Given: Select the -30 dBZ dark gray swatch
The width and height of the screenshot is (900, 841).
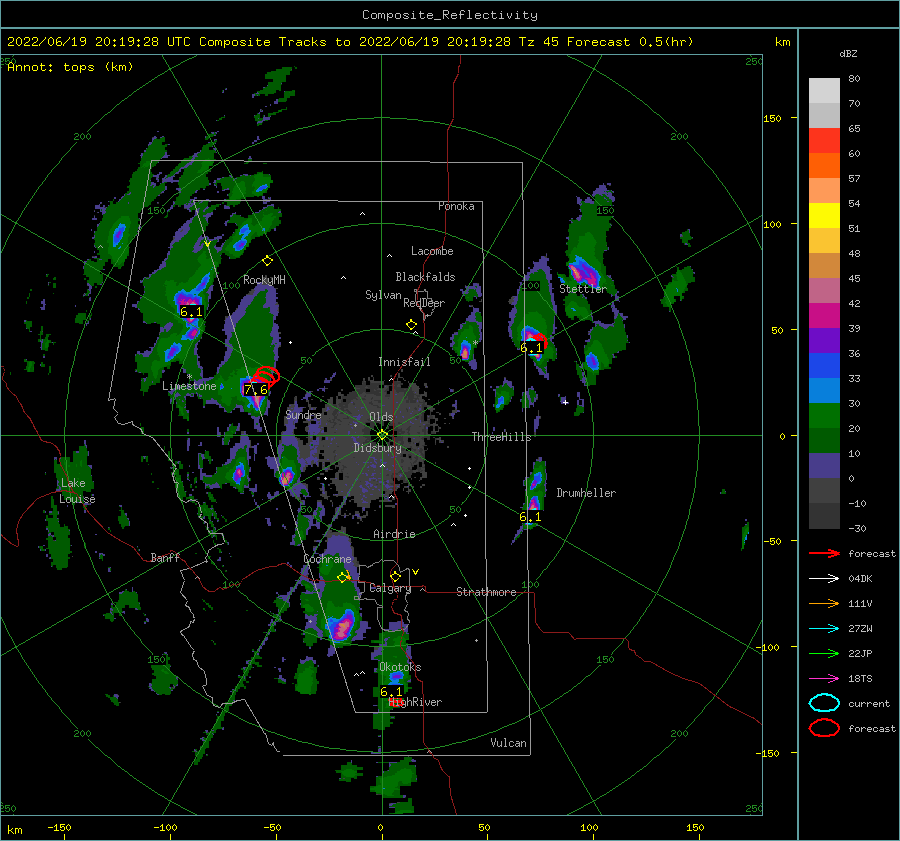Looking at the screenshot, I should click(x=824, y=516).
